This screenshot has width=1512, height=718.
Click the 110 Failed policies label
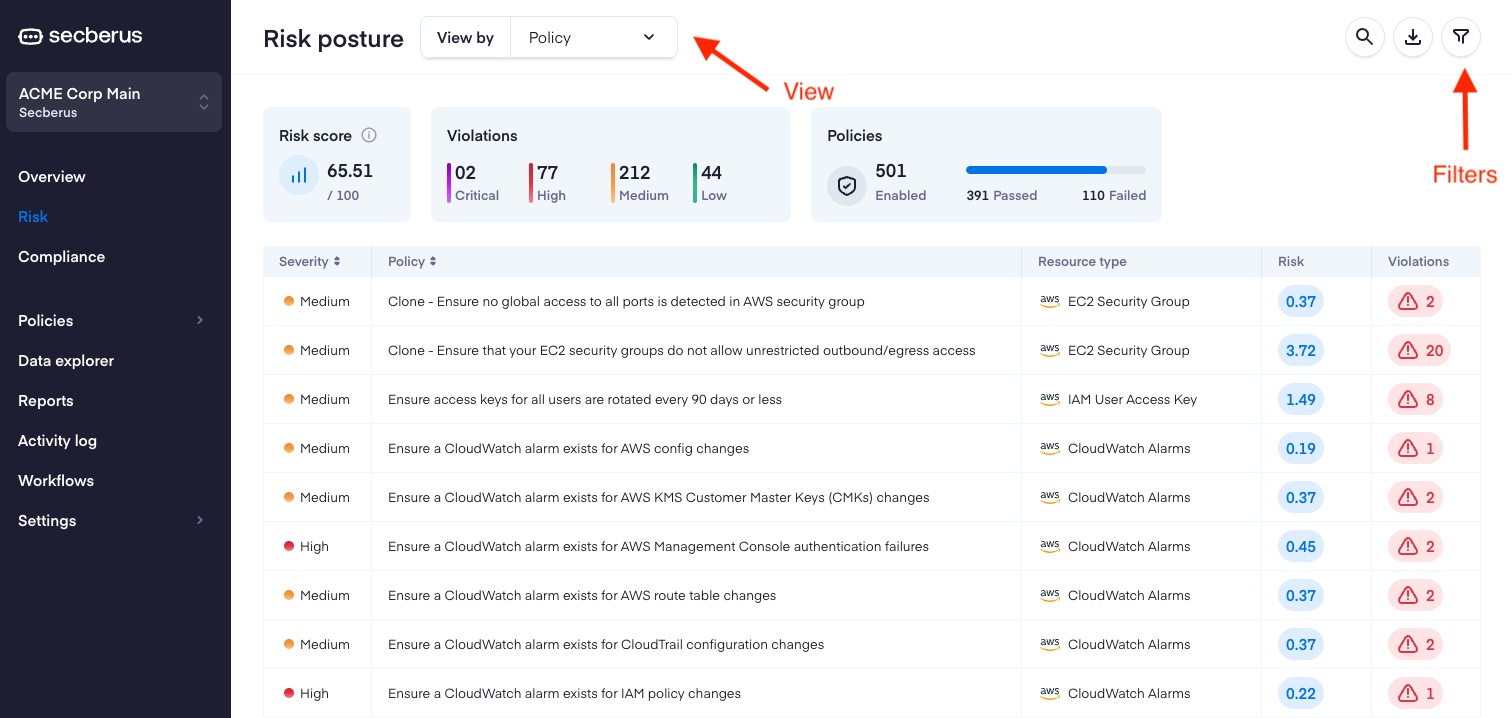[1114, 195]
